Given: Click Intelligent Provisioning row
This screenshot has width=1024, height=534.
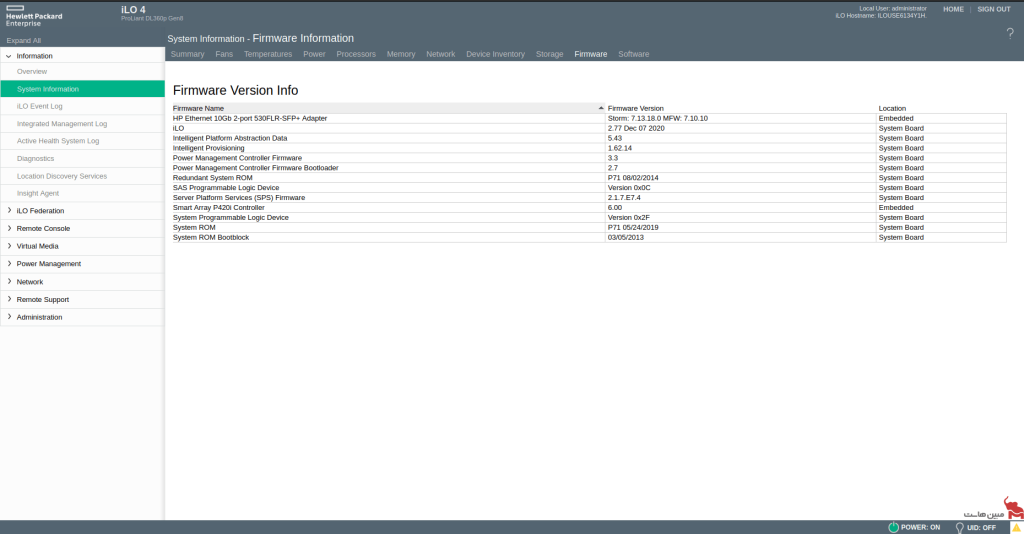Looking at the screenshot, I should coord(589,148).
